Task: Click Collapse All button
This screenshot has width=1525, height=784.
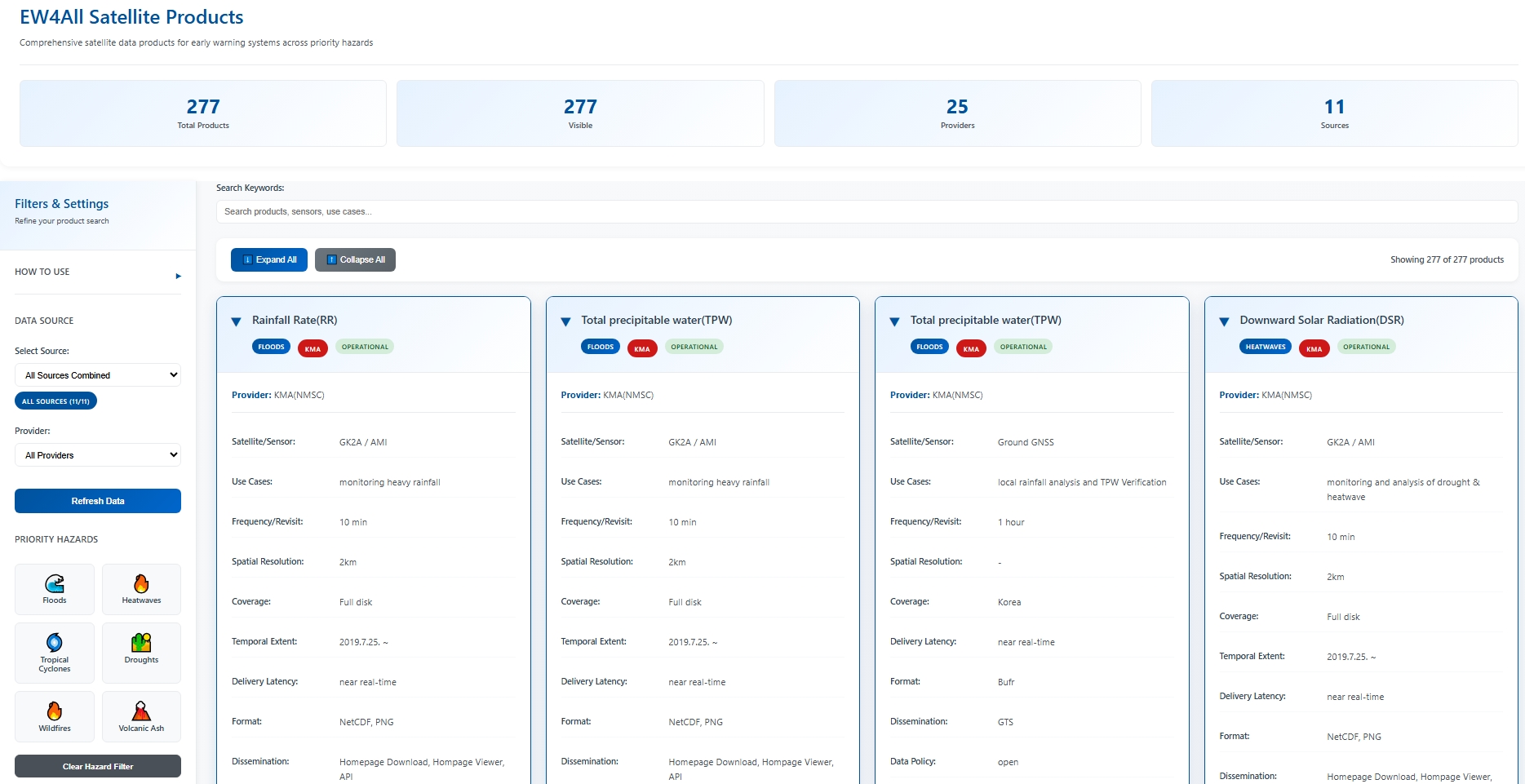Action: [355, 259]
